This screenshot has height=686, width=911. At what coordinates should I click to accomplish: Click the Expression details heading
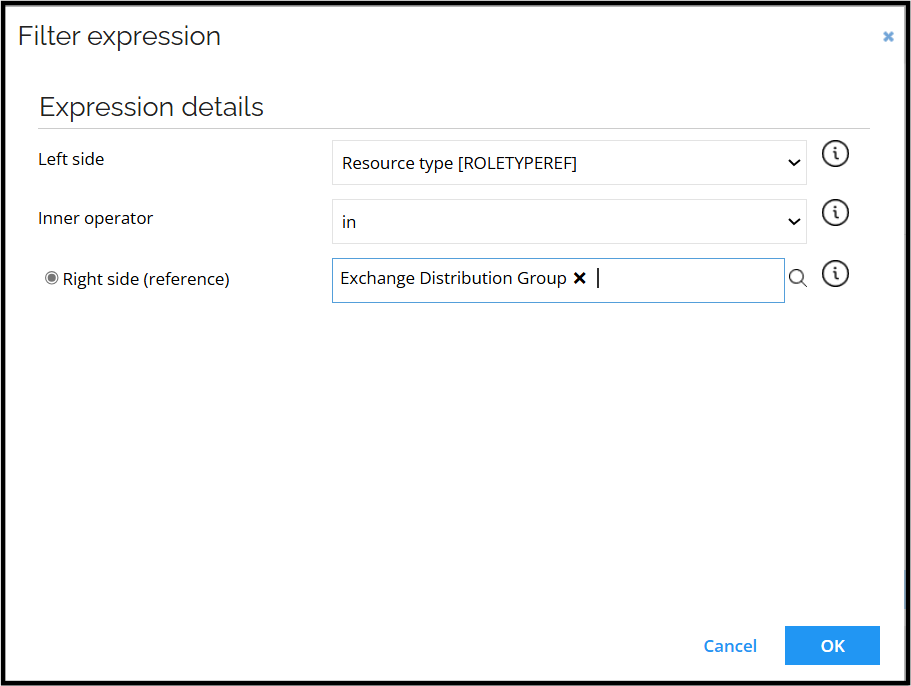[151, 107]
